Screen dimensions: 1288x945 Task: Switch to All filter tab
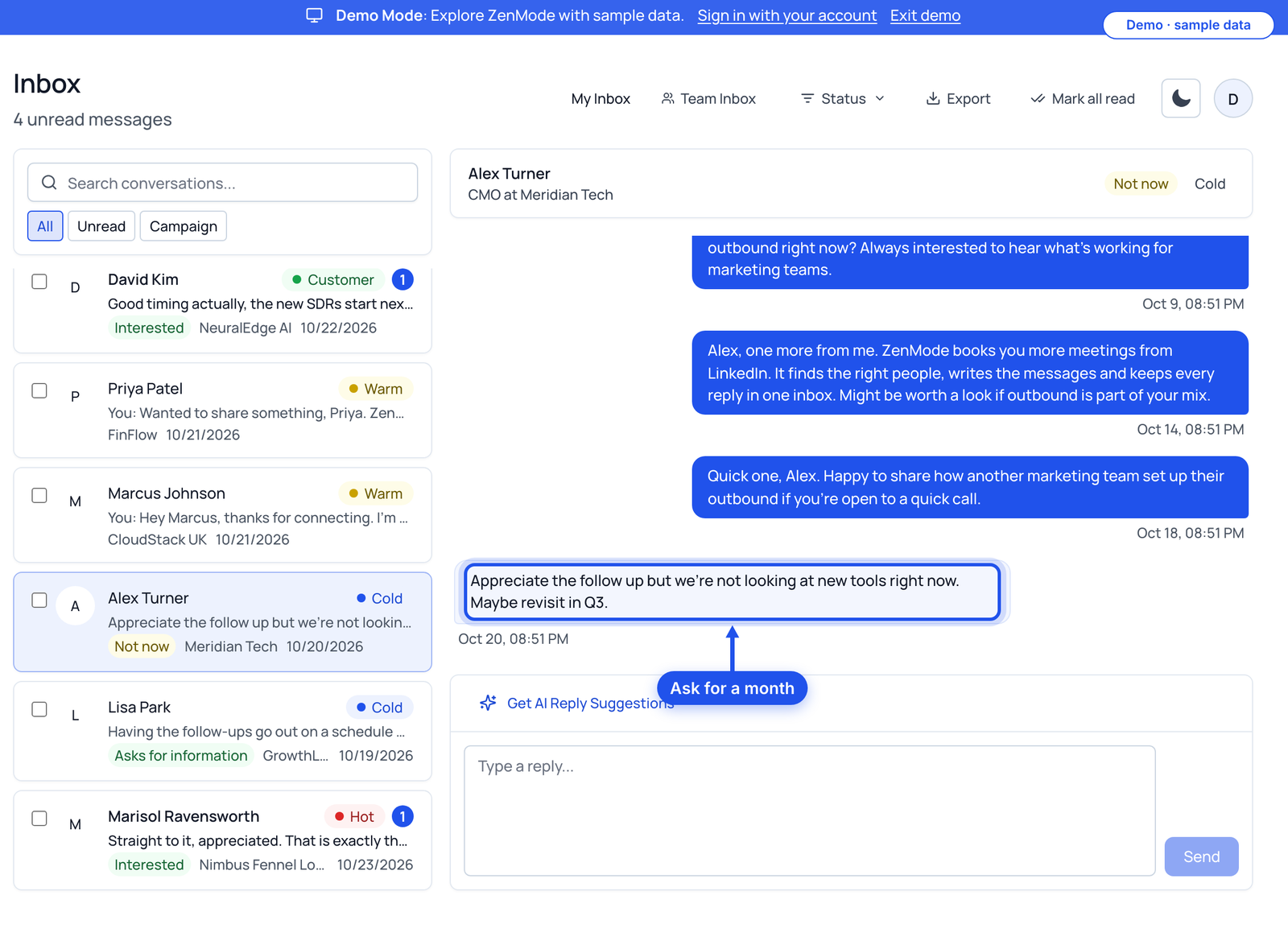tap(45, 226)
